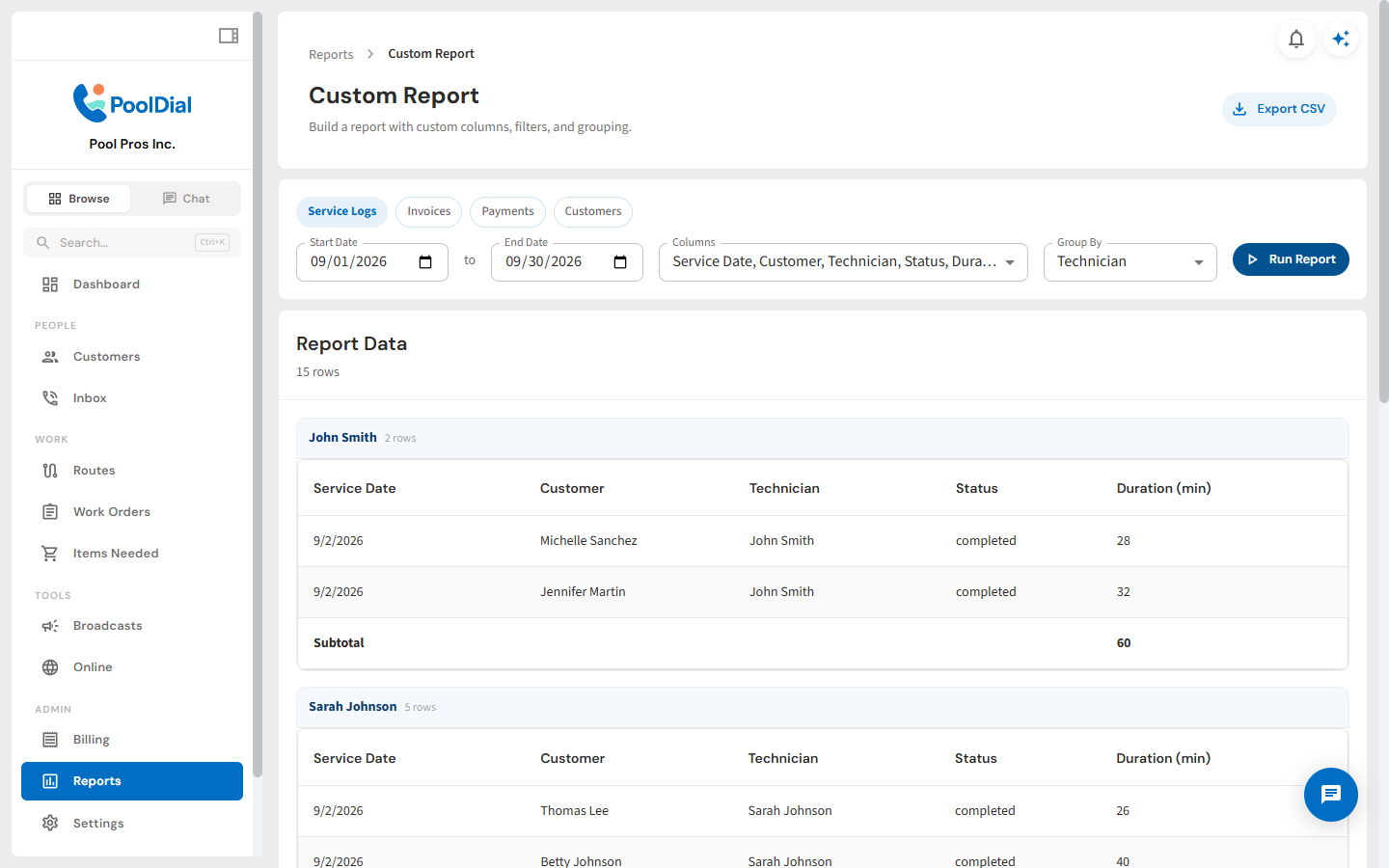Open the notifications bell
The height and width of the screenshot is (868, 1389).
[1296, 39]
